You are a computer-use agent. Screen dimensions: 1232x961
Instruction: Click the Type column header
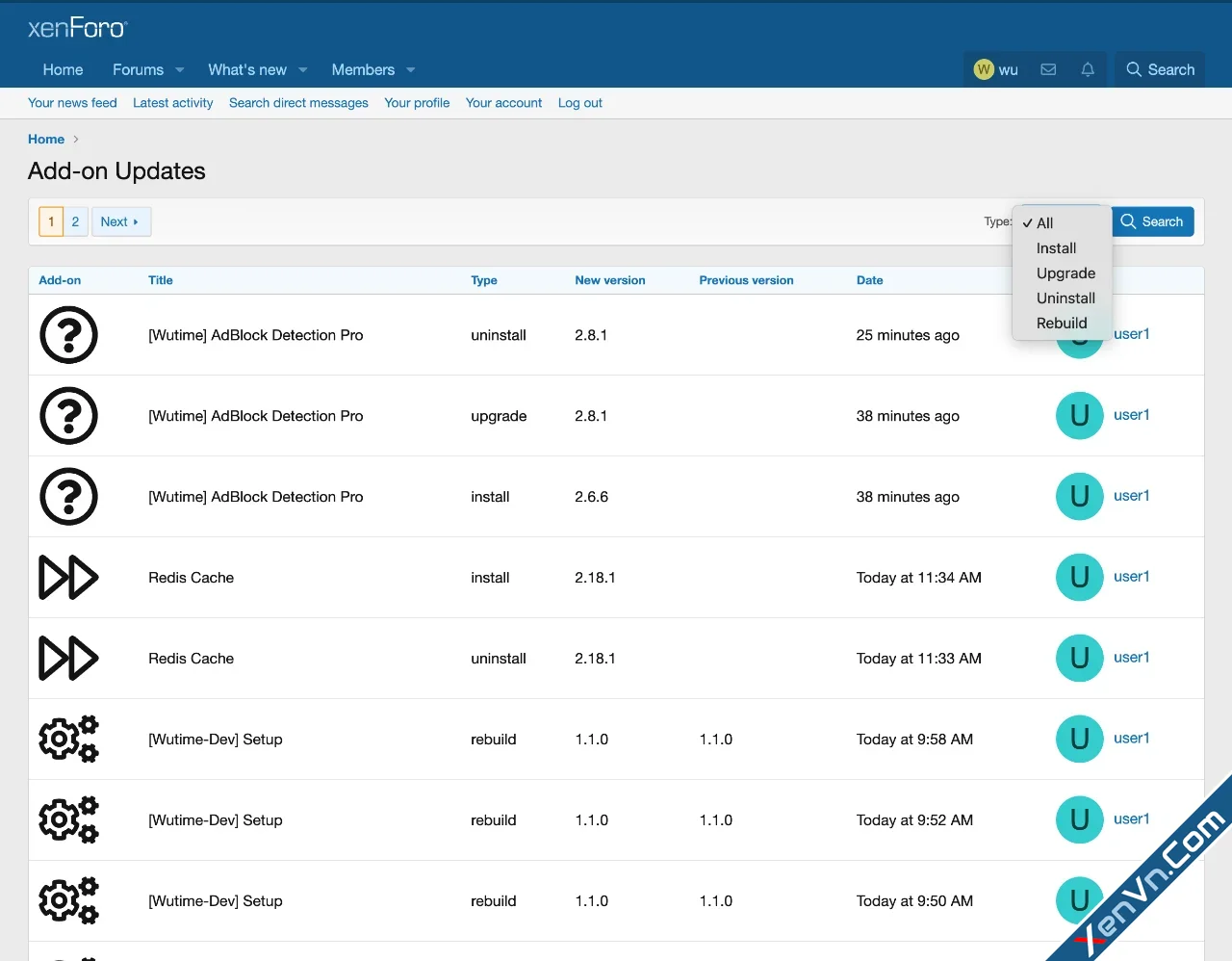coord(484,280)
